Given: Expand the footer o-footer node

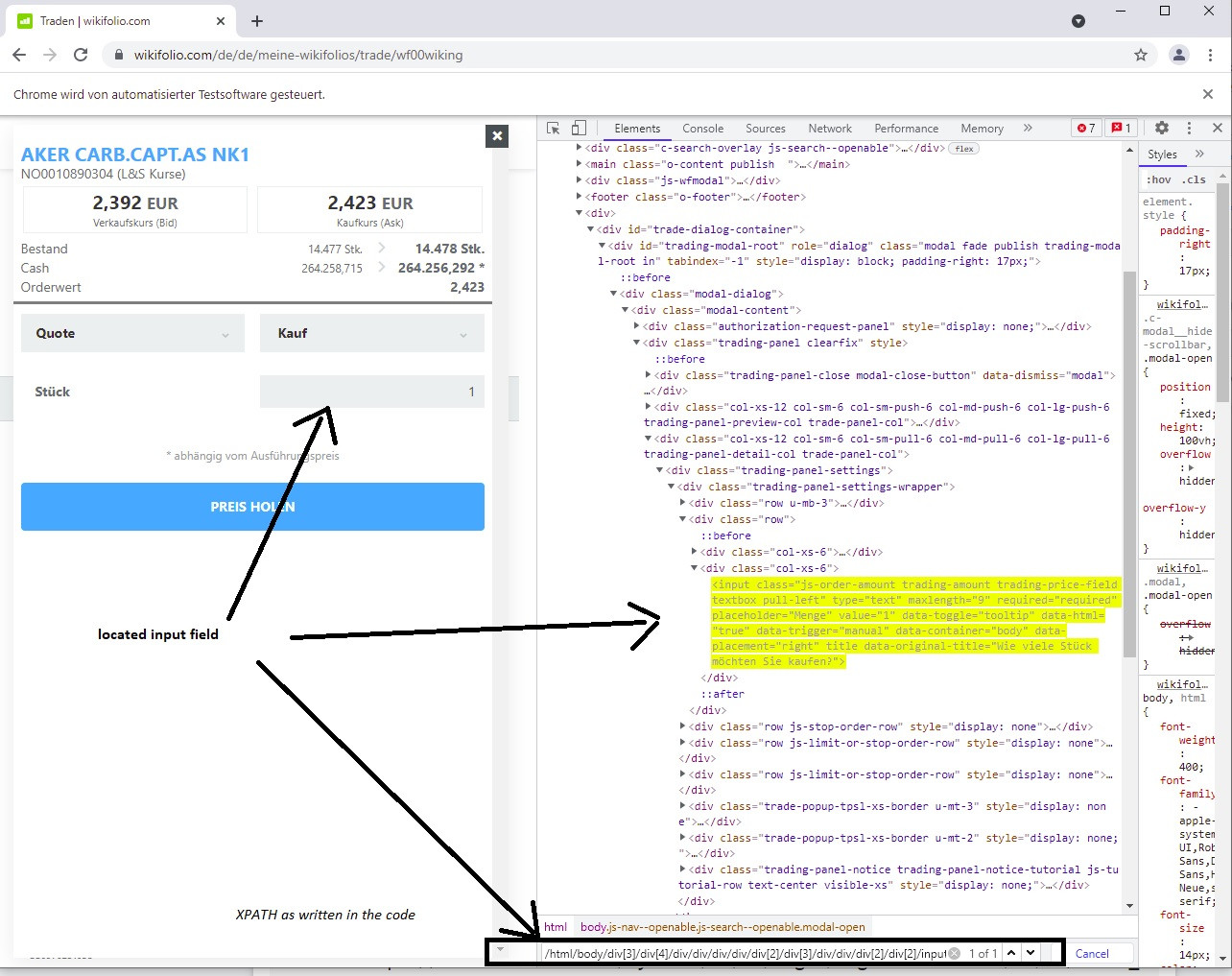Looking at the screenshot, I should click(580, 197).
